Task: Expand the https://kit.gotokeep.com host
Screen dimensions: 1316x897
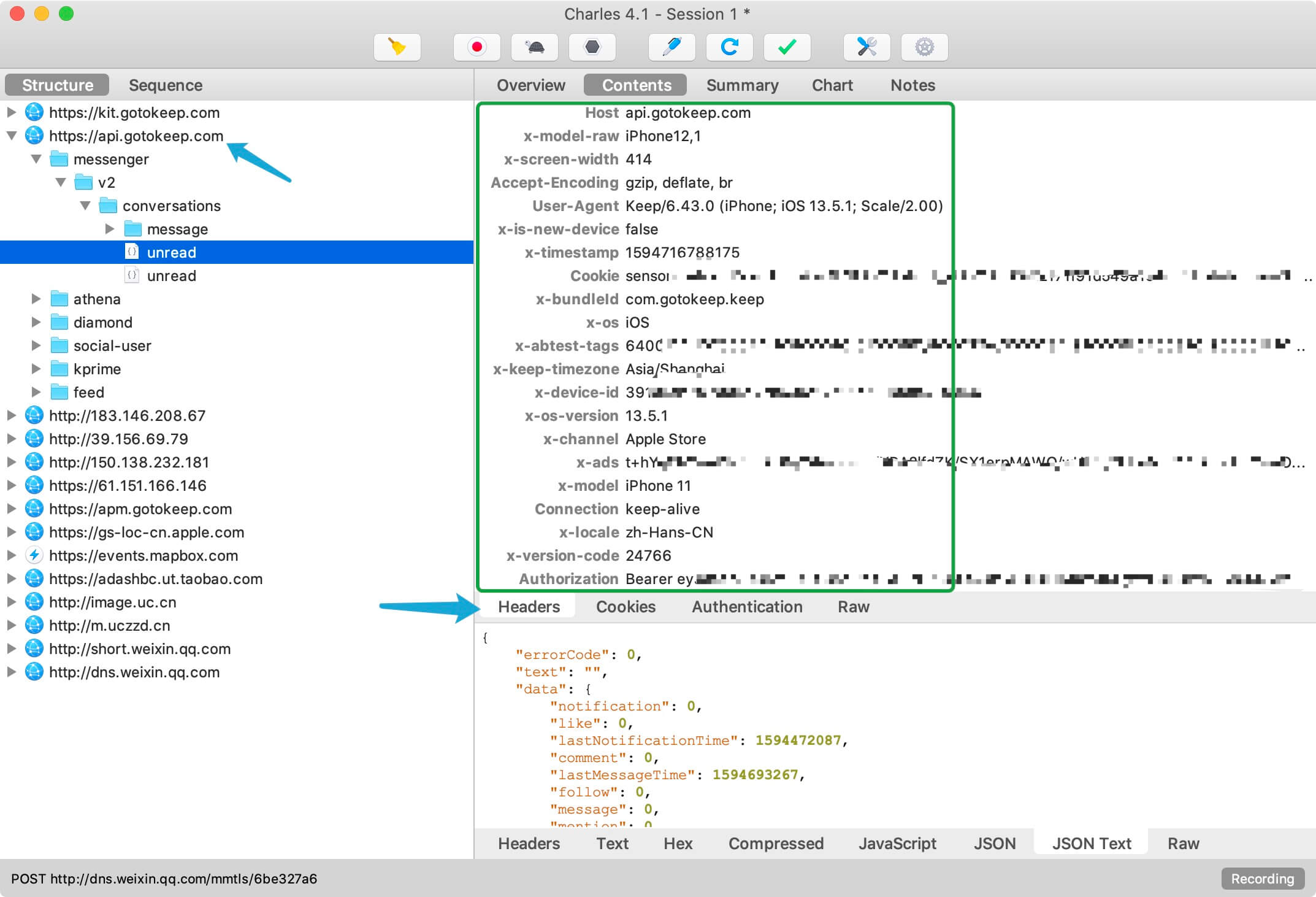Action: point(11,112)
